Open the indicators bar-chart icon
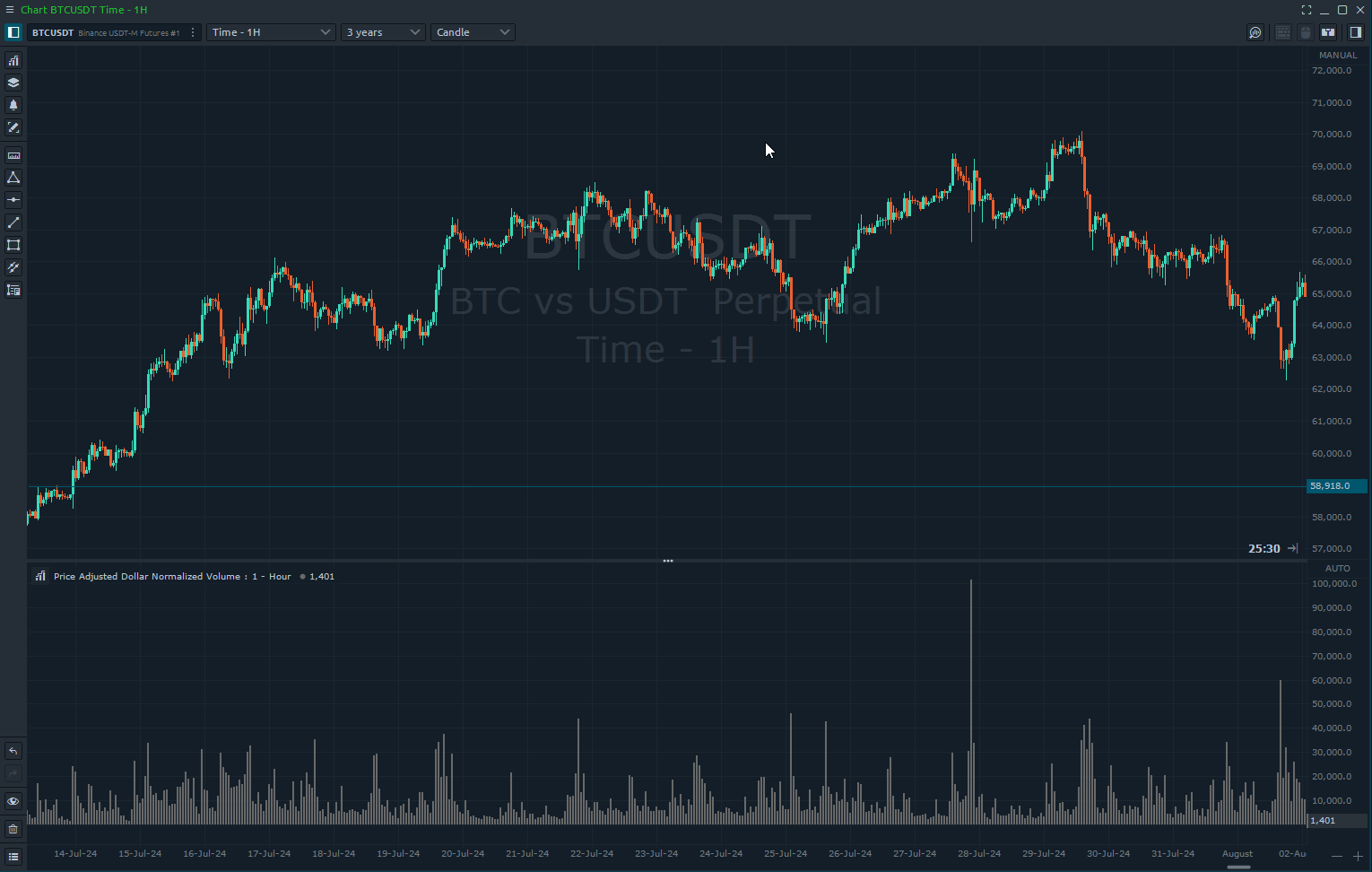This screenshot has height=872, width=1372. pos(13,60)
